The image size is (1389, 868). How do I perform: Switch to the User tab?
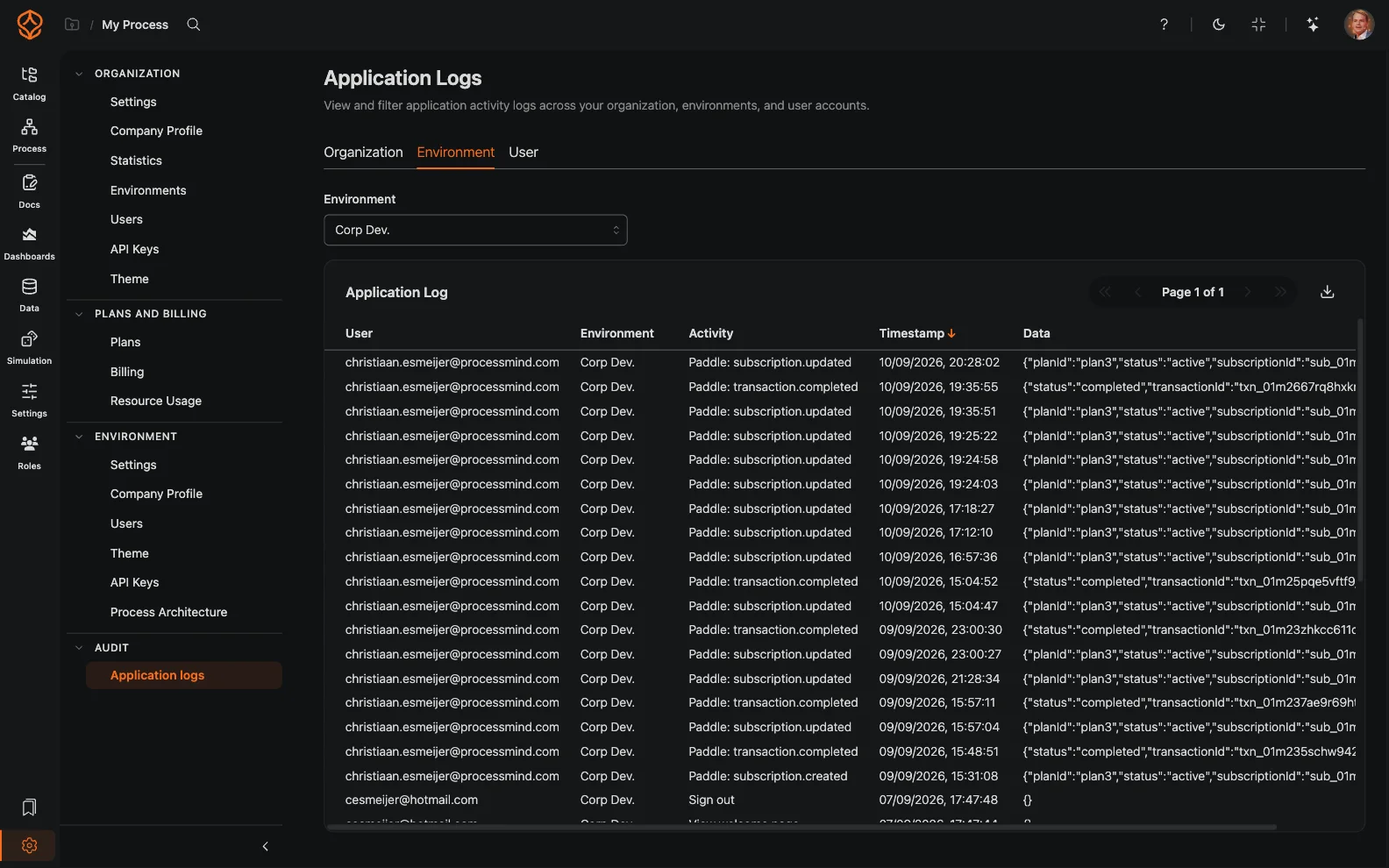click(x=524, y=153)
